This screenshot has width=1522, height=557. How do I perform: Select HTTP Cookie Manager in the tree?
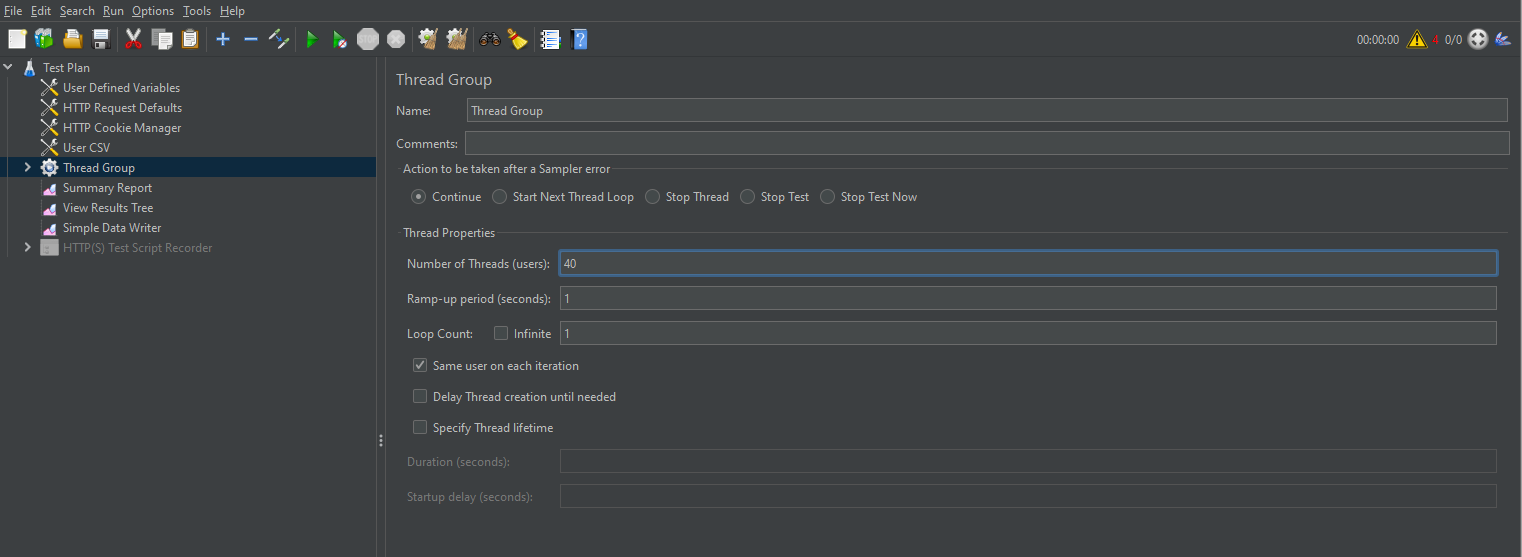tap(122, 128)
